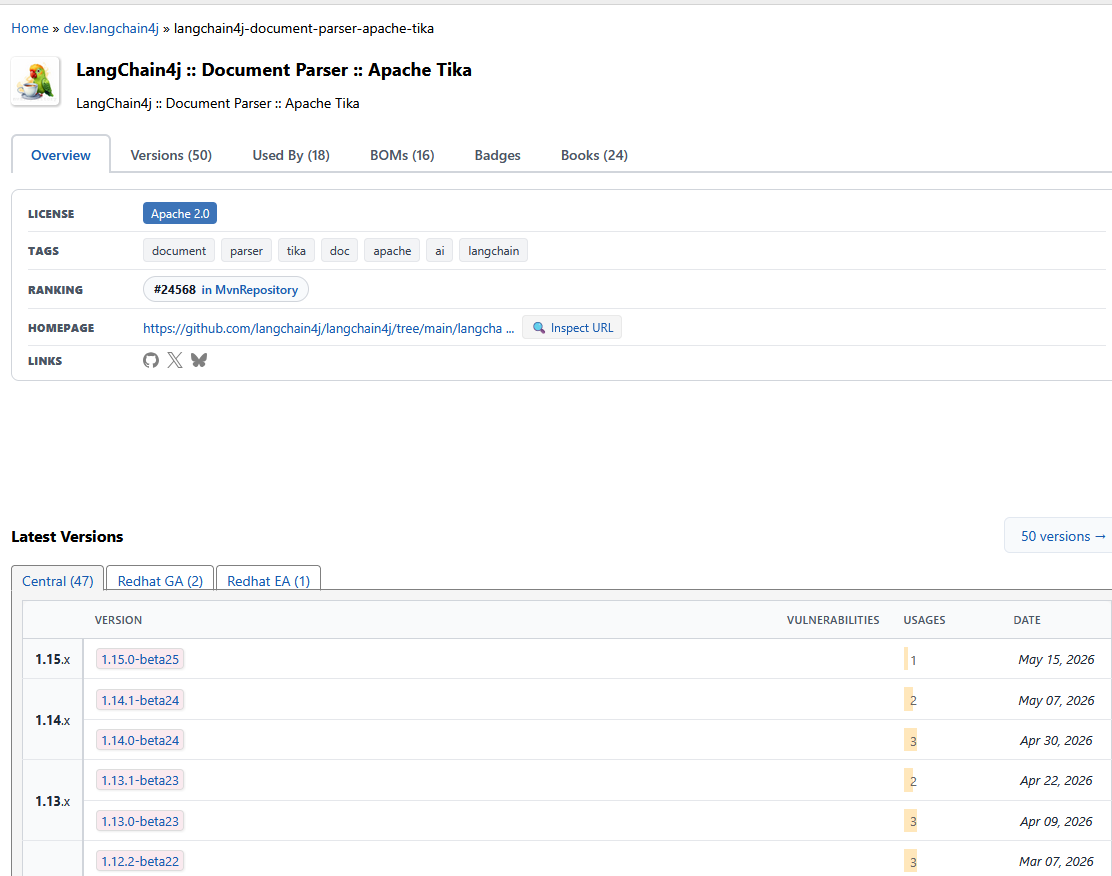Open the GitHub homepage URL link
The width and height of the screenshot is (1112, 876).
coord(328,328)
